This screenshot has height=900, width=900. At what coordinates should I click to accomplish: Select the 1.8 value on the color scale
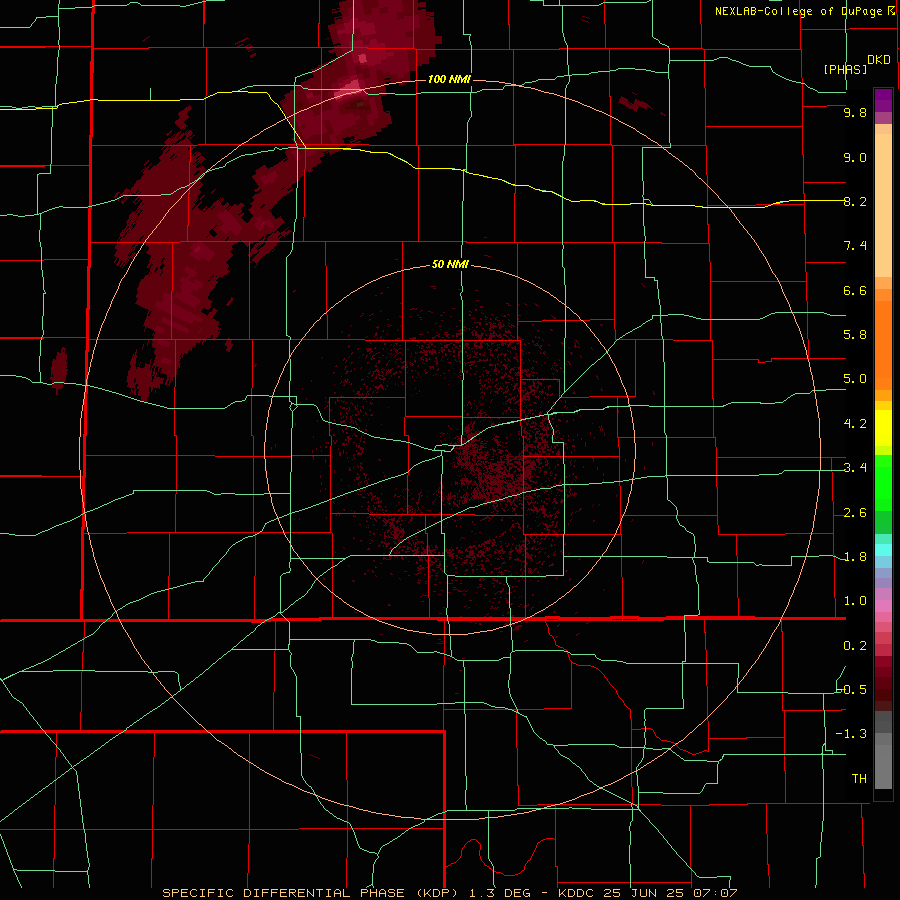[x=855, y=557]
